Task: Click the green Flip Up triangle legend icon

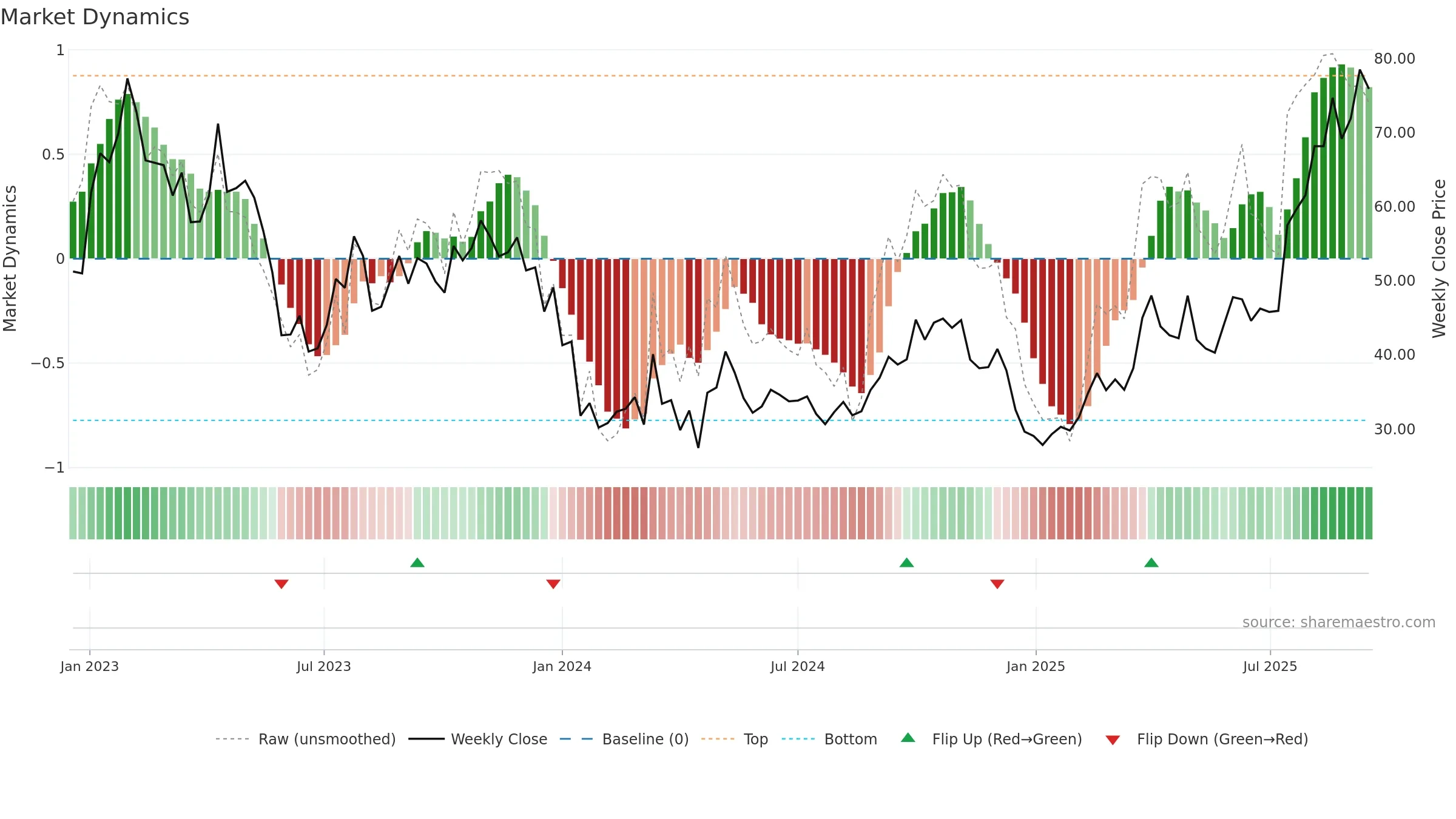Action: coord(908,738)
